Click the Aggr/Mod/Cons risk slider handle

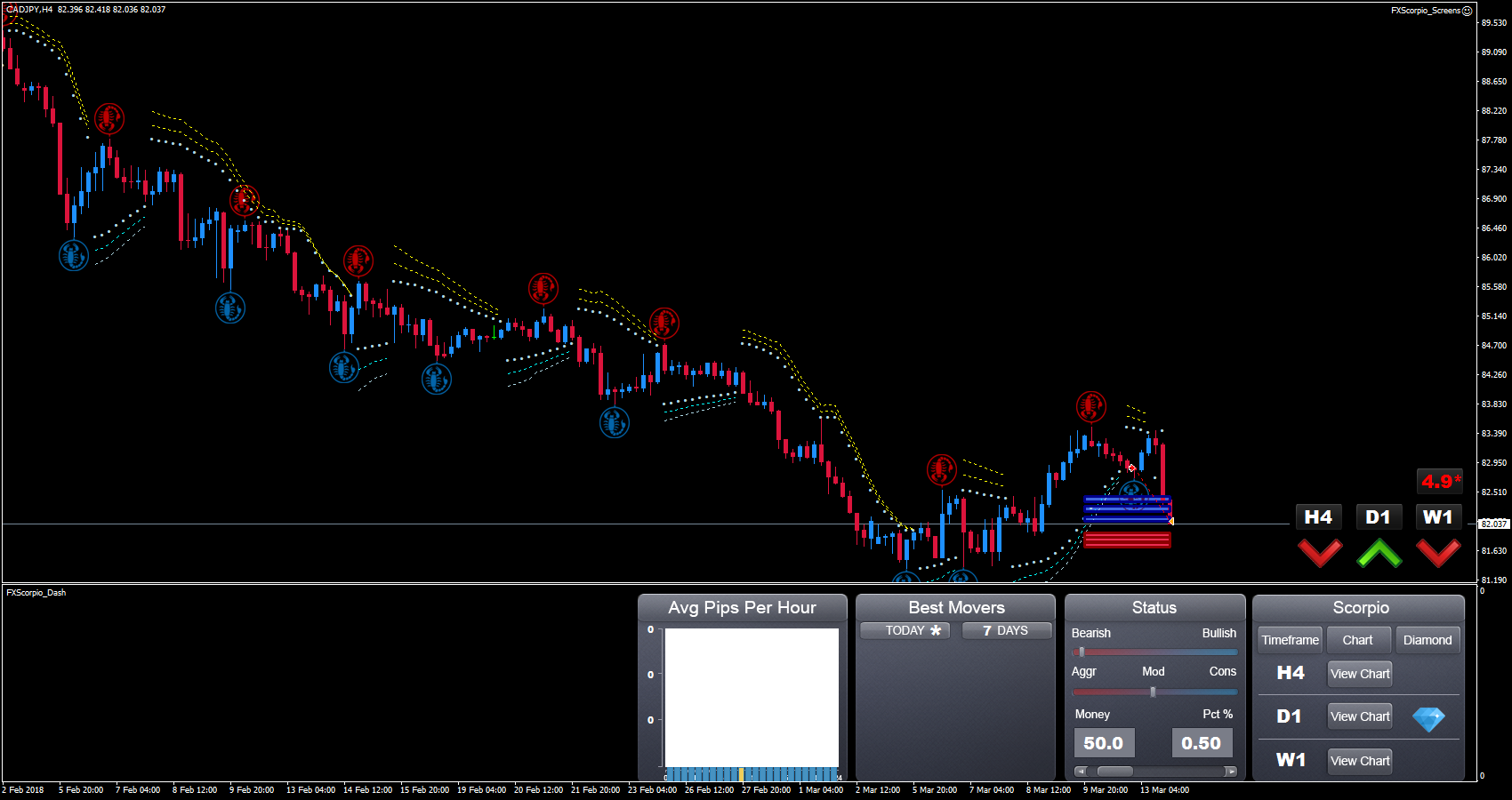pos(1153,692)
